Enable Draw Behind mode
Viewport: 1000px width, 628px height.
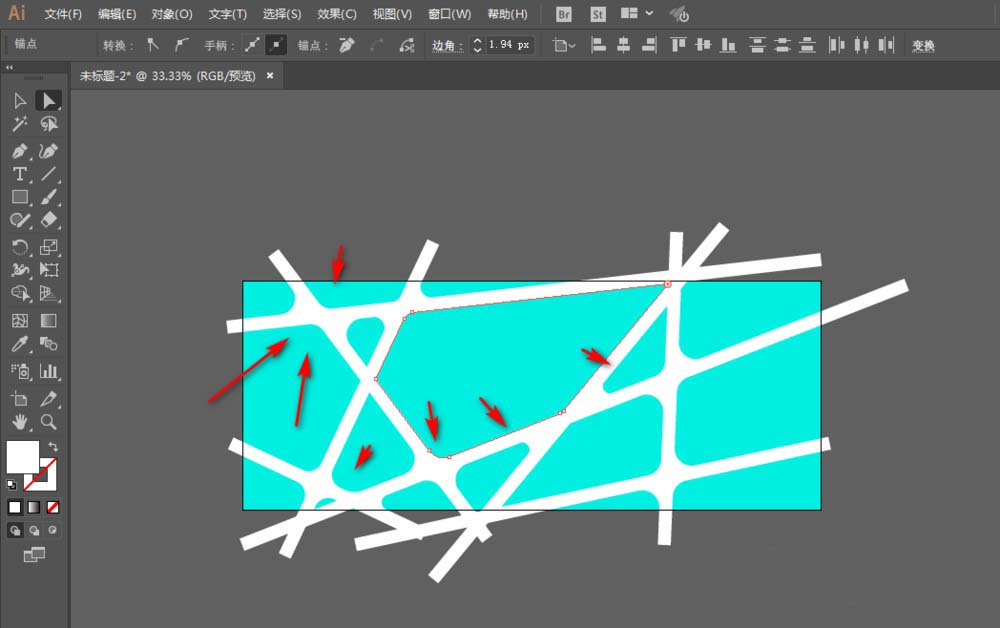pos(34,530)
